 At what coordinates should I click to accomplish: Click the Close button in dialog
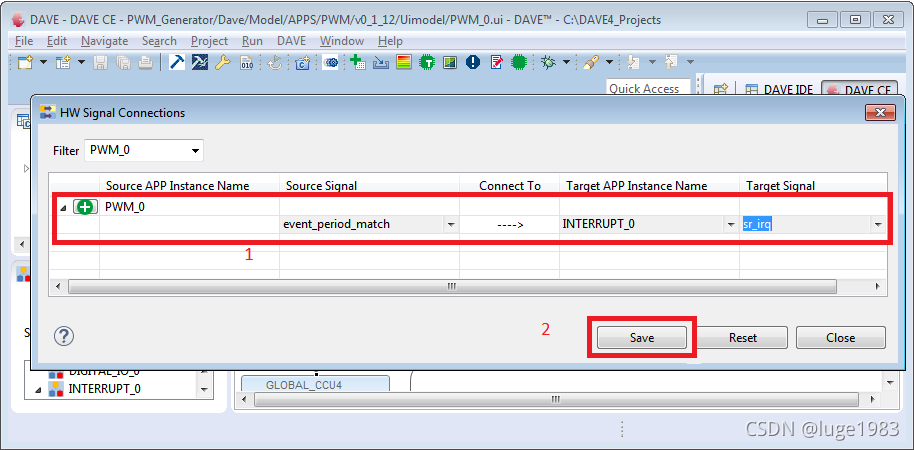(841, 338)
